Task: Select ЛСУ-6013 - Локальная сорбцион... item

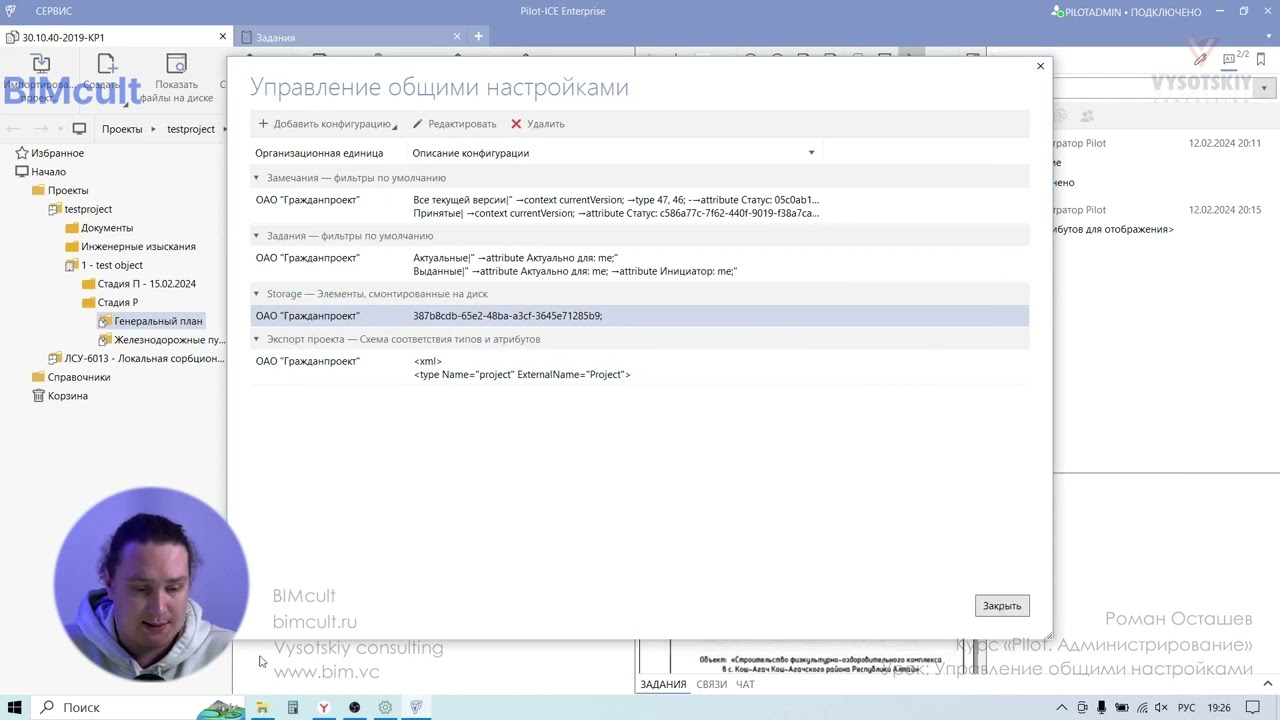Action: [144, 358]
